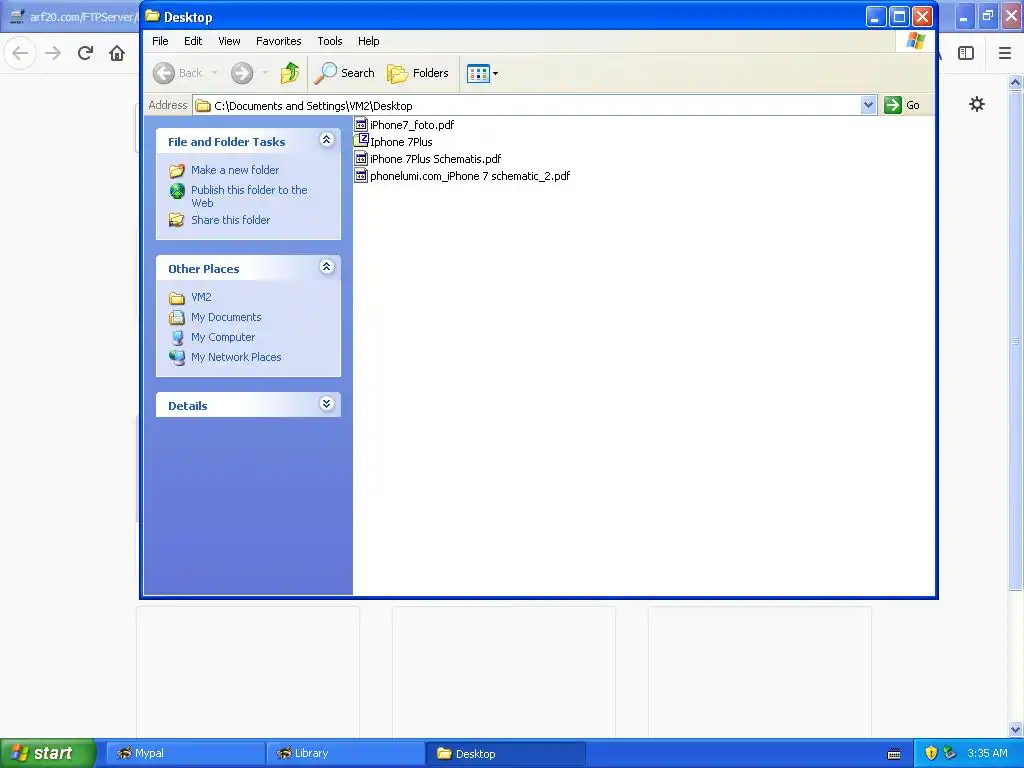Click browser forward arrow in Mypal
This screenshot has width=1024, height=768.
(53, 53)
